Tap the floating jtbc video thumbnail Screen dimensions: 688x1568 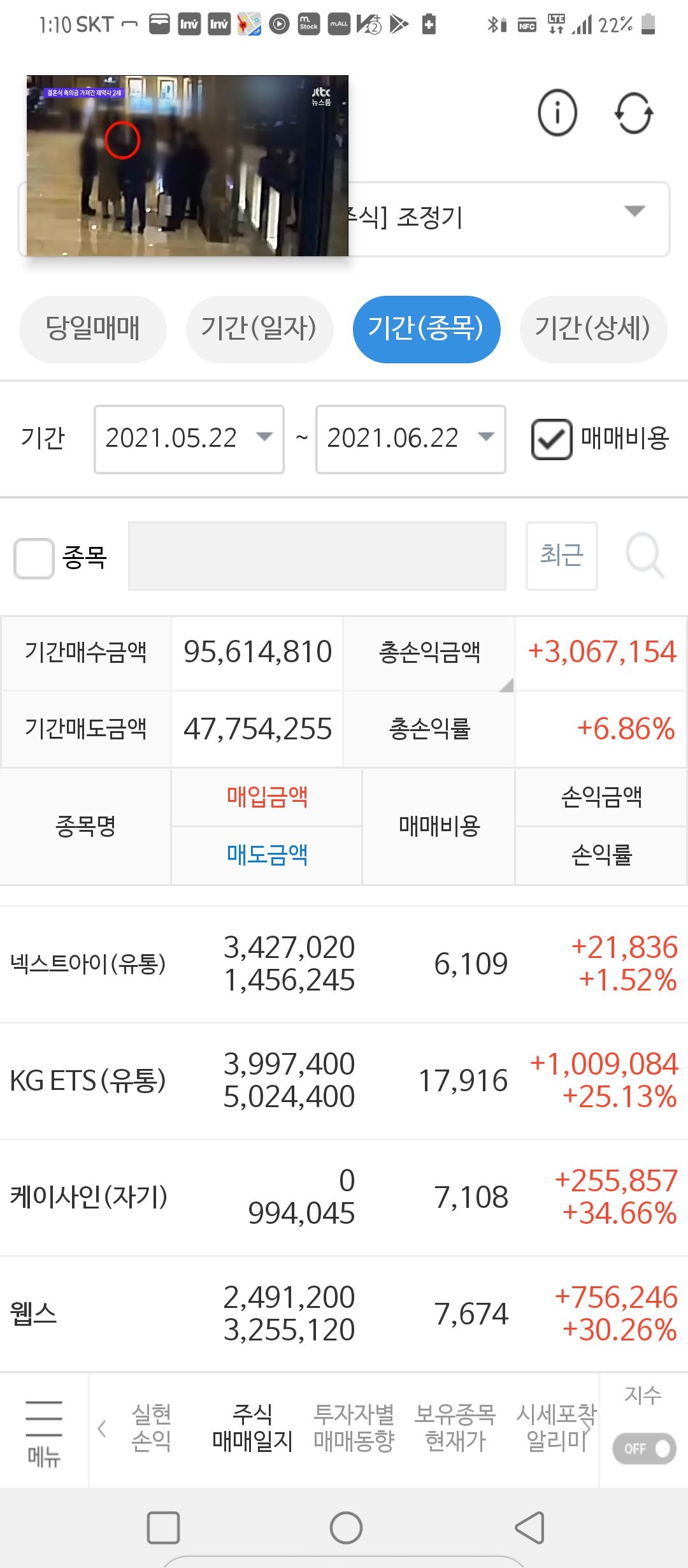point(187,166)
